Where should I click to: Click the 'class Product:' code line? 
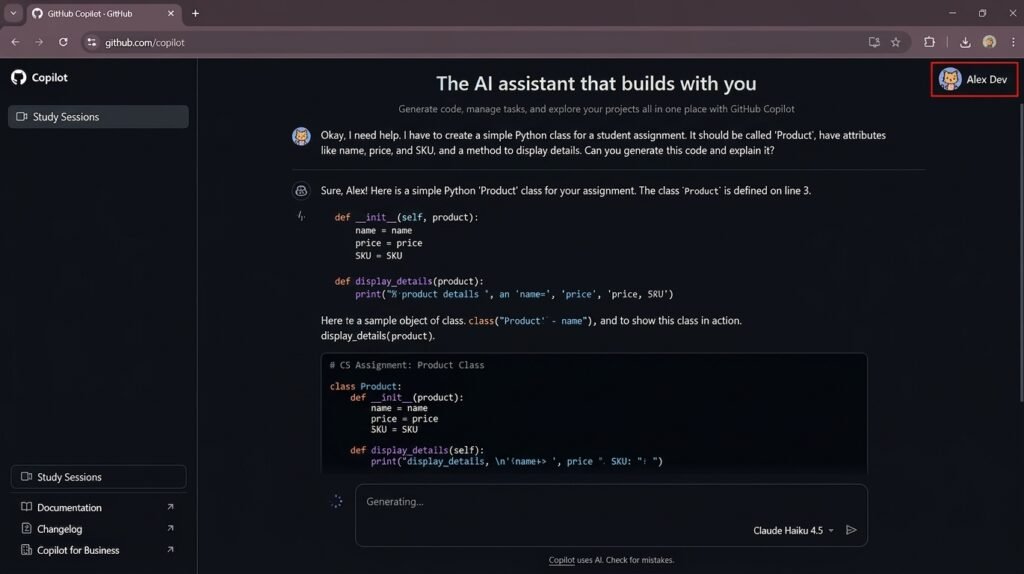366,387
